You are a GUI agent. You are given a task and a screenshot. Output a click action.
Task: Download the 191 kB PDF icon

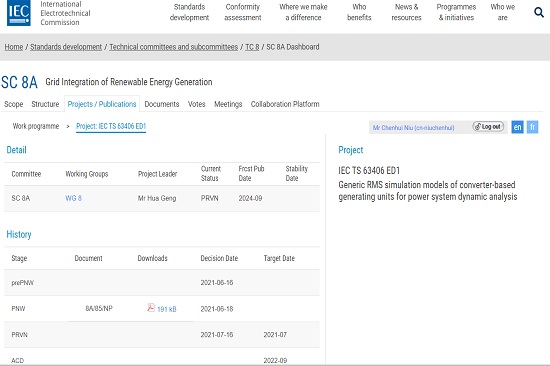coord(151,308)
